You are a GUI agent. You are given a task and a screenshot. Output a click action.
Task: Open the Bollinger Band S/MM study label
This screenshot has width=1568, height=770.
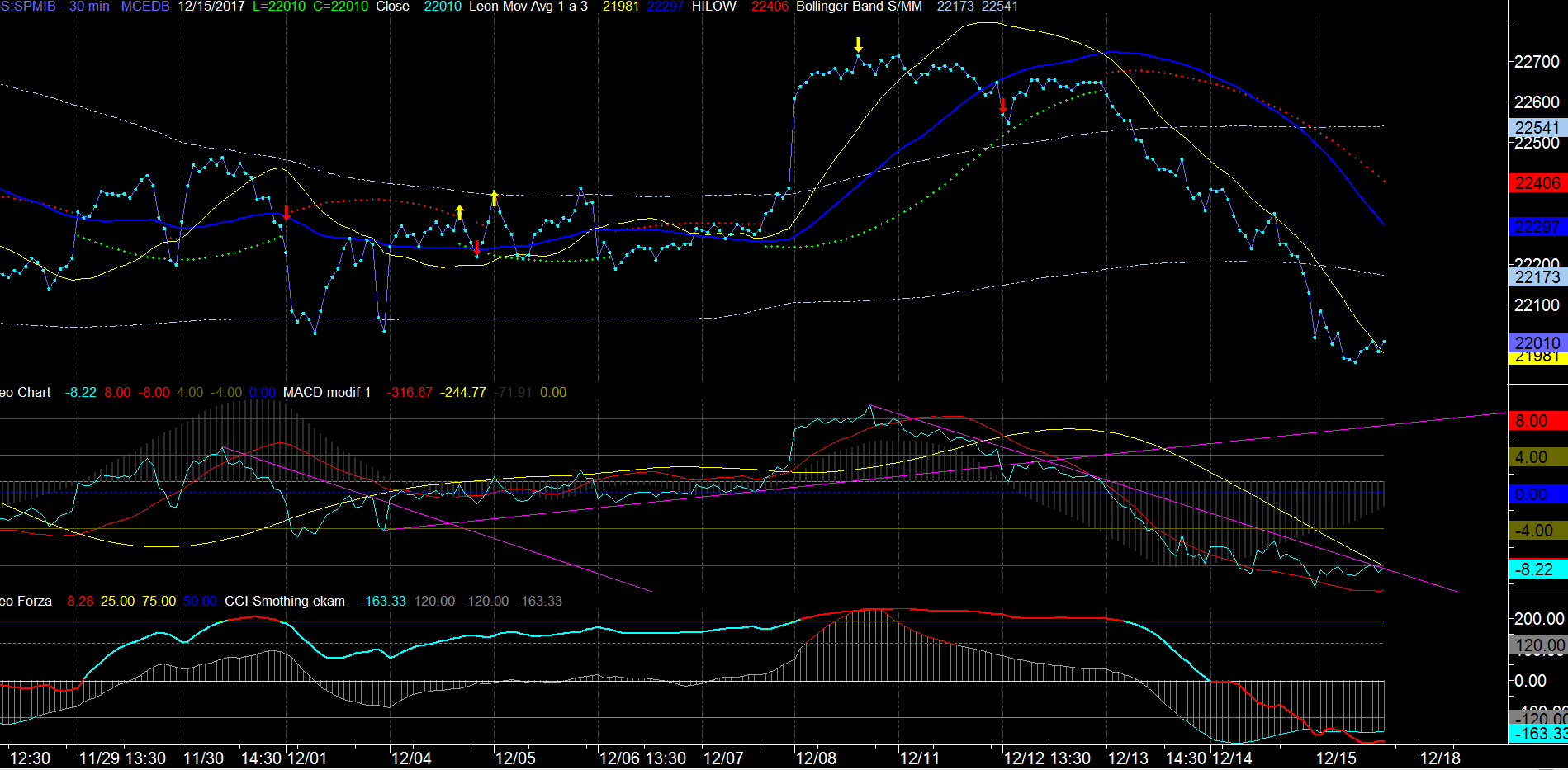(x=859, y=7)
